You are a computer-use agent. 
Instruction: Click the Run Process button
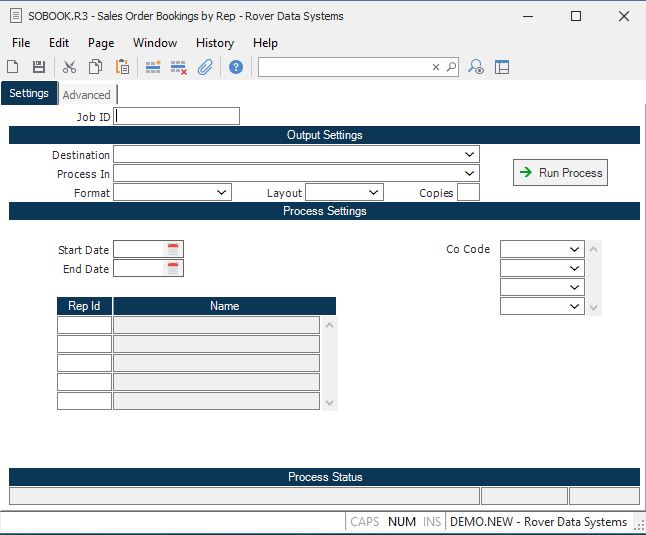tap(560, 173)
